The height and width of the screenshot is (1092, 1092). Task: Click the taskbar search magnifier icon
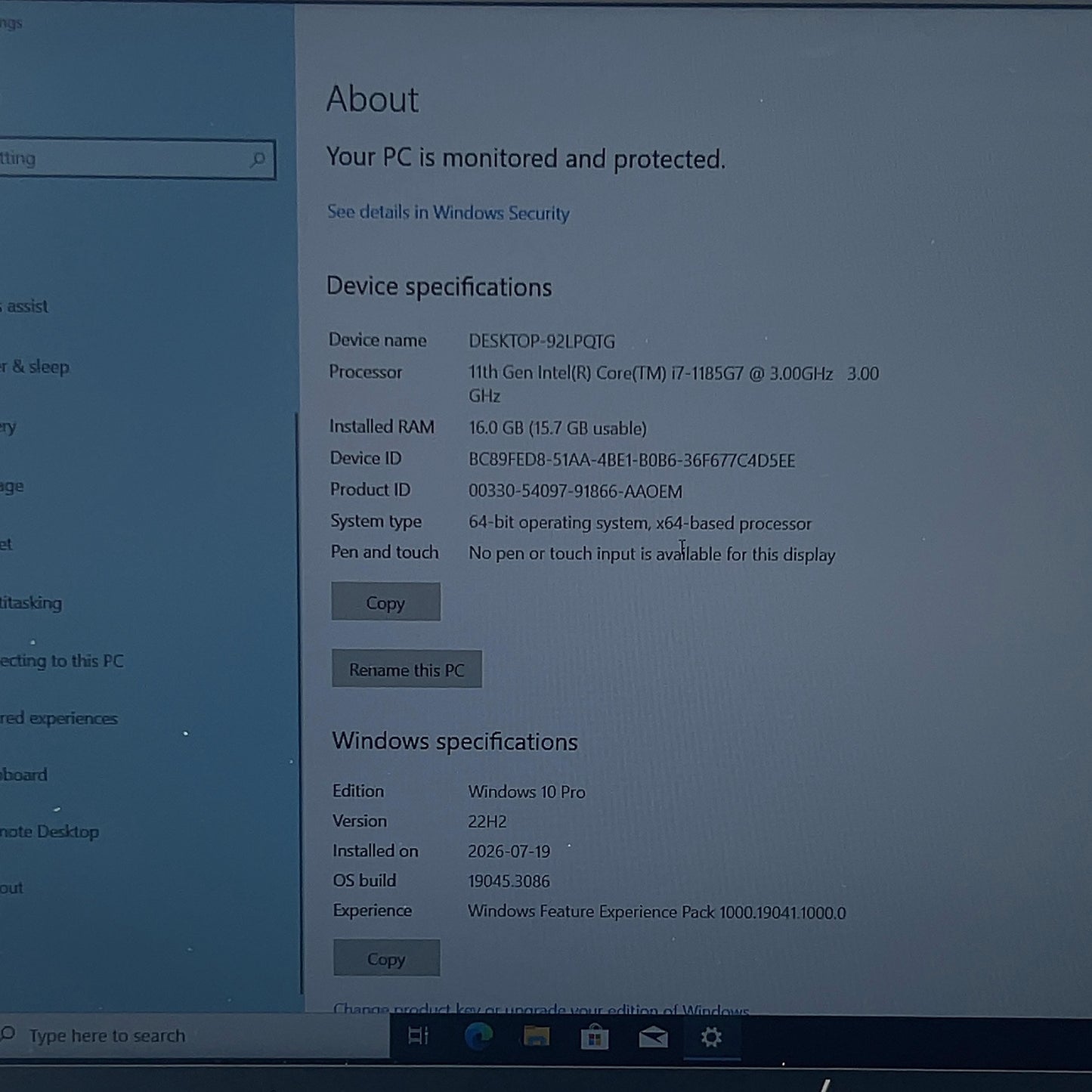pos(8,1034)
